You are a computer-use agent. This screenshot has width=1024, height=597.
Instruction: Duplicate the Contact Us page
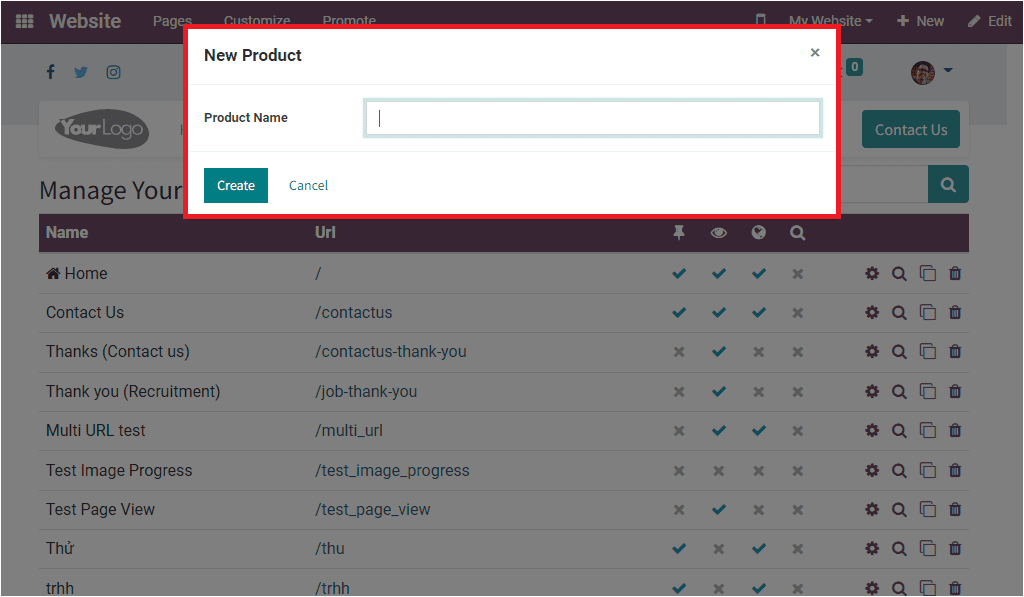tap(928, 312)
